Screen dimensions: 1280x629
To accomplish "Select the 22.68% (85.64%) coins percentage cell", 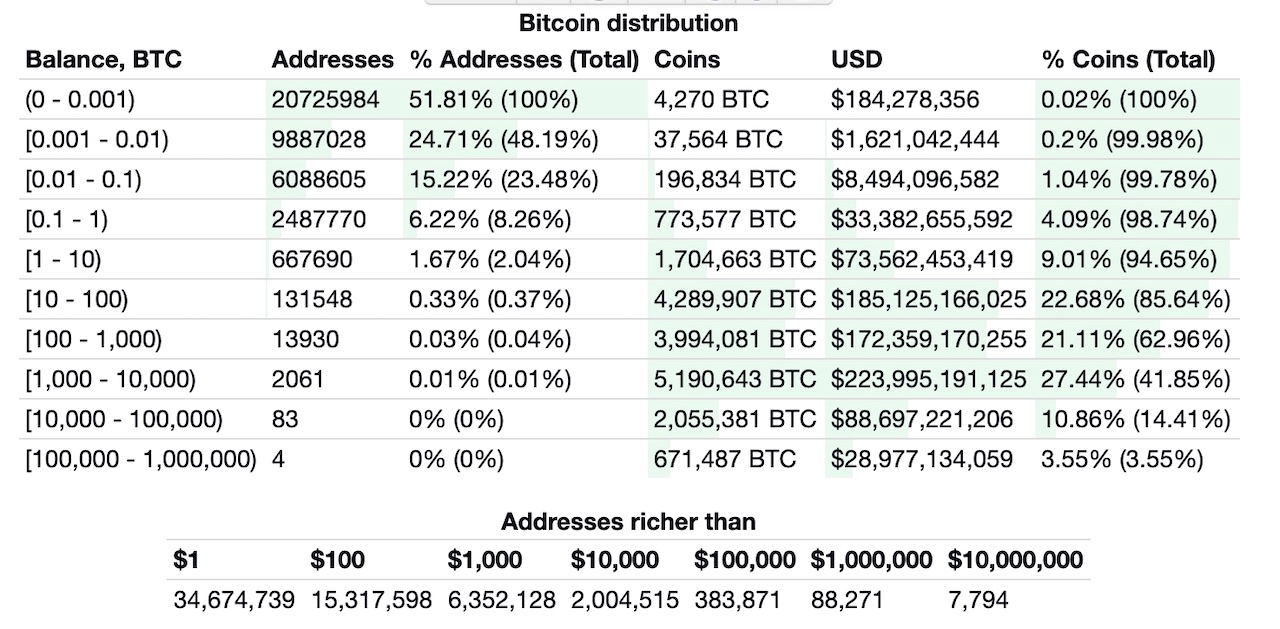I will point(1136,300).
